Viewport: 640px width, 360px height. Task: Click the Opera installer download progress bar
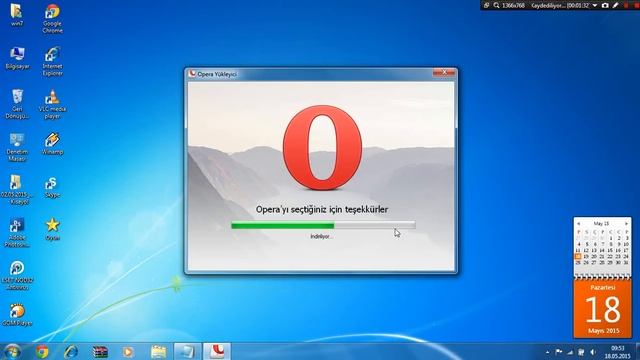click(323, 225)
